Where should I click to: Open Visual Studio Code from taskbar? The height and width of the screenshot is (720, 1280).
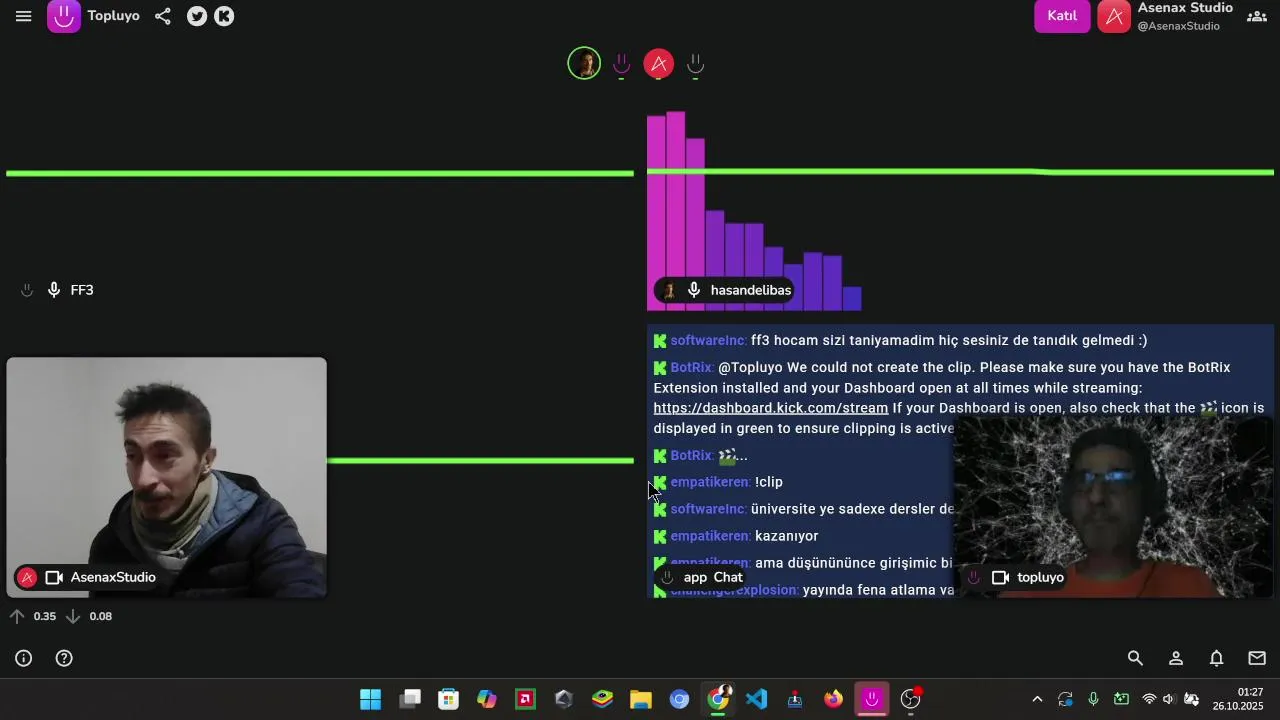(756, 699)
